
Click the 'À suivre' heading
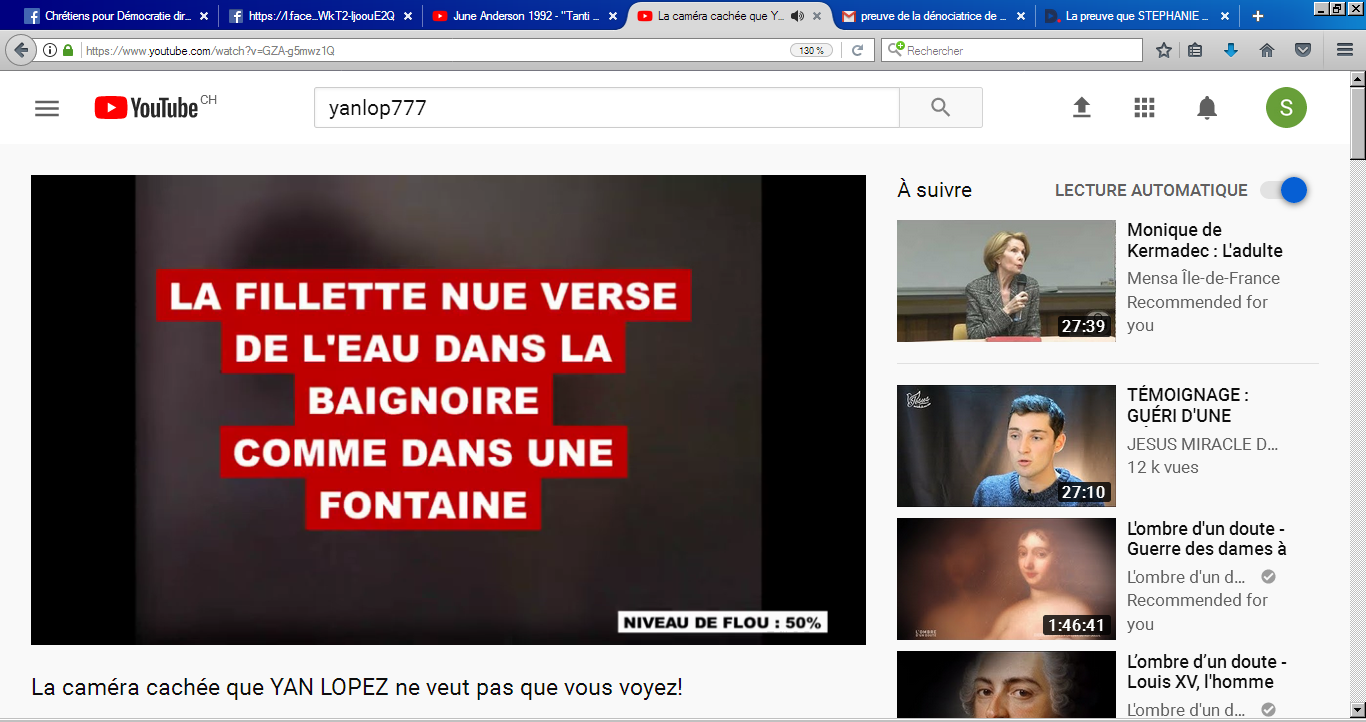pos(934,190)
